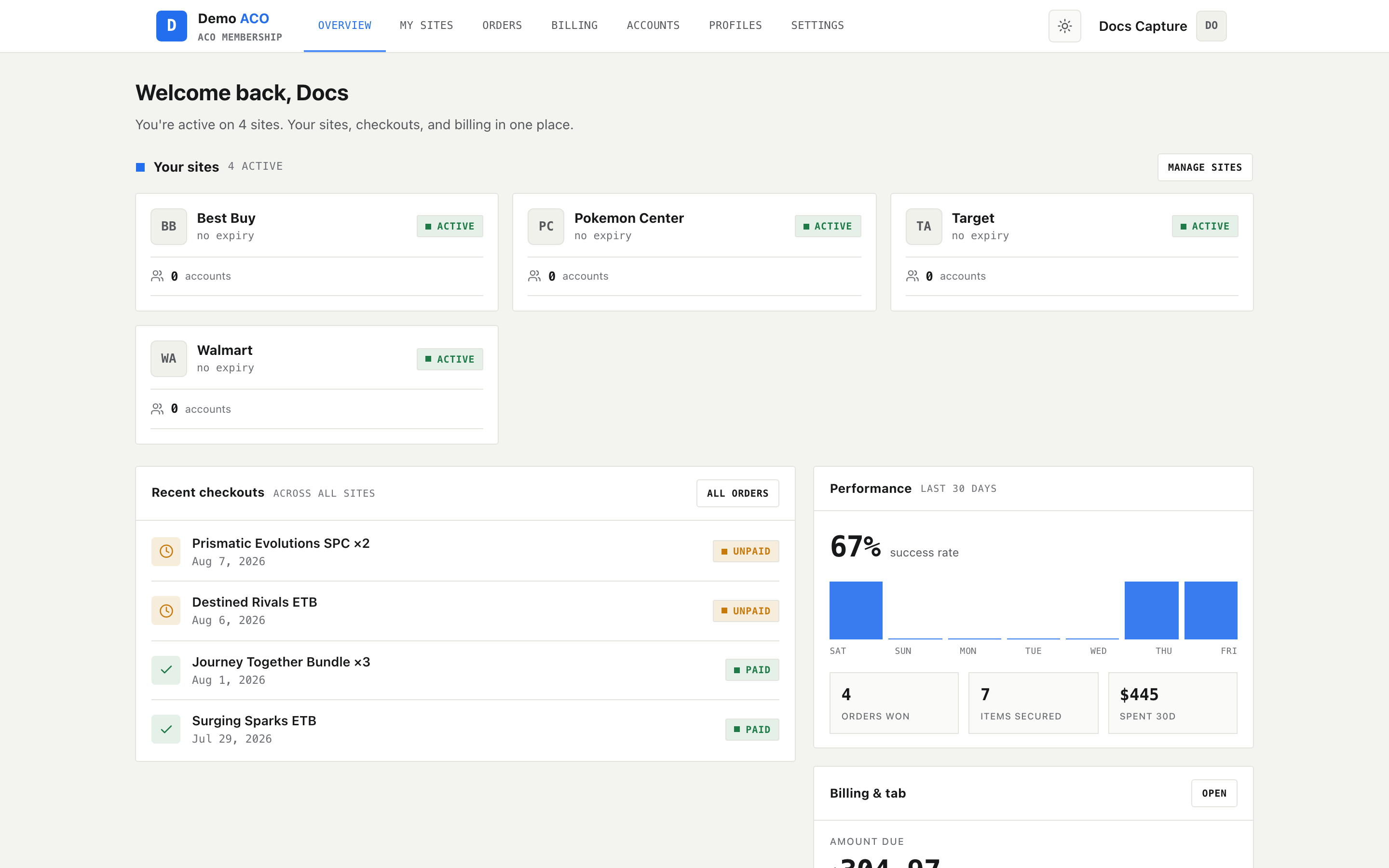Click the accounts people icon on Best Buy card
Image resolution: width=1389 pixels, height=868 pixels.
pyautogui.click(x=157, y=276)
